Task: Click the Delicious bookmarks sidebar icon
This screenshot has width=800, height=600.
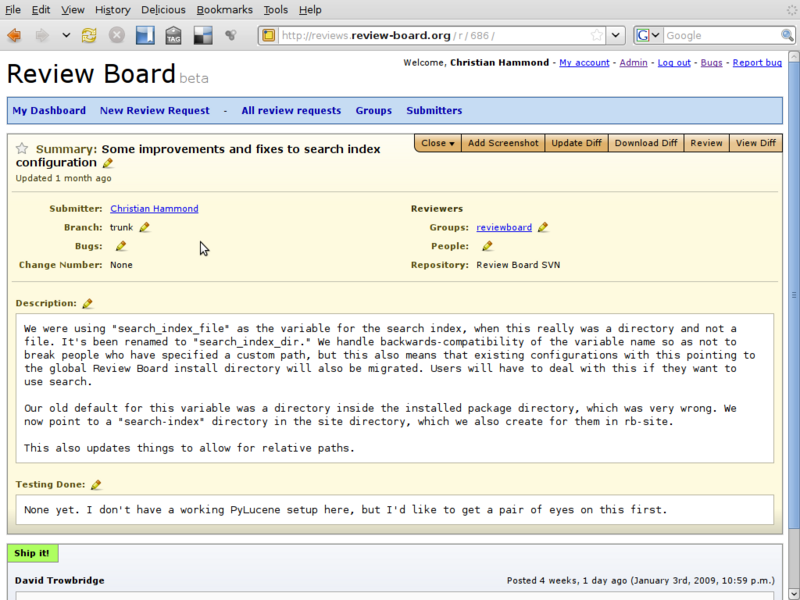Action: tap(145, 35)
